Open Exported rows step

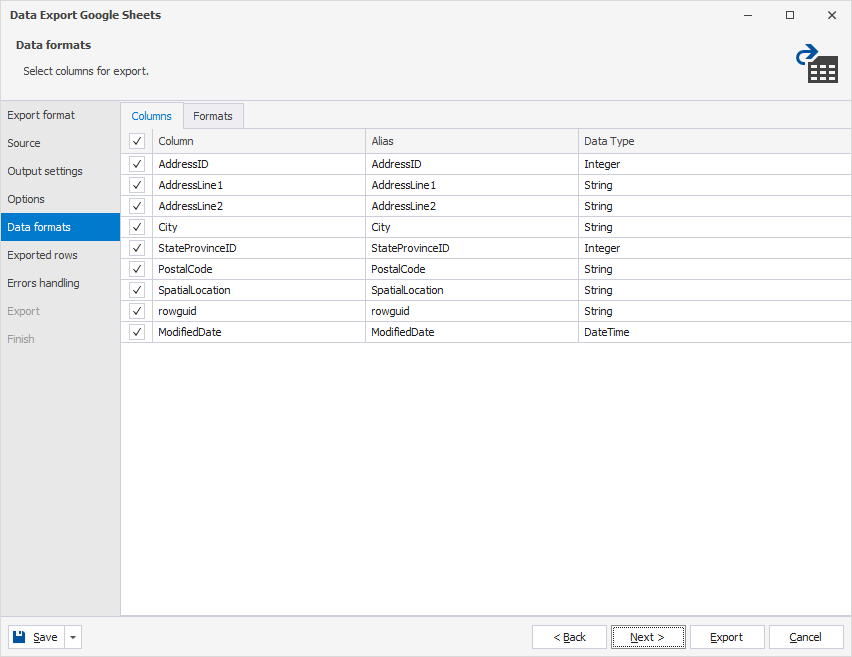point(60,255)
